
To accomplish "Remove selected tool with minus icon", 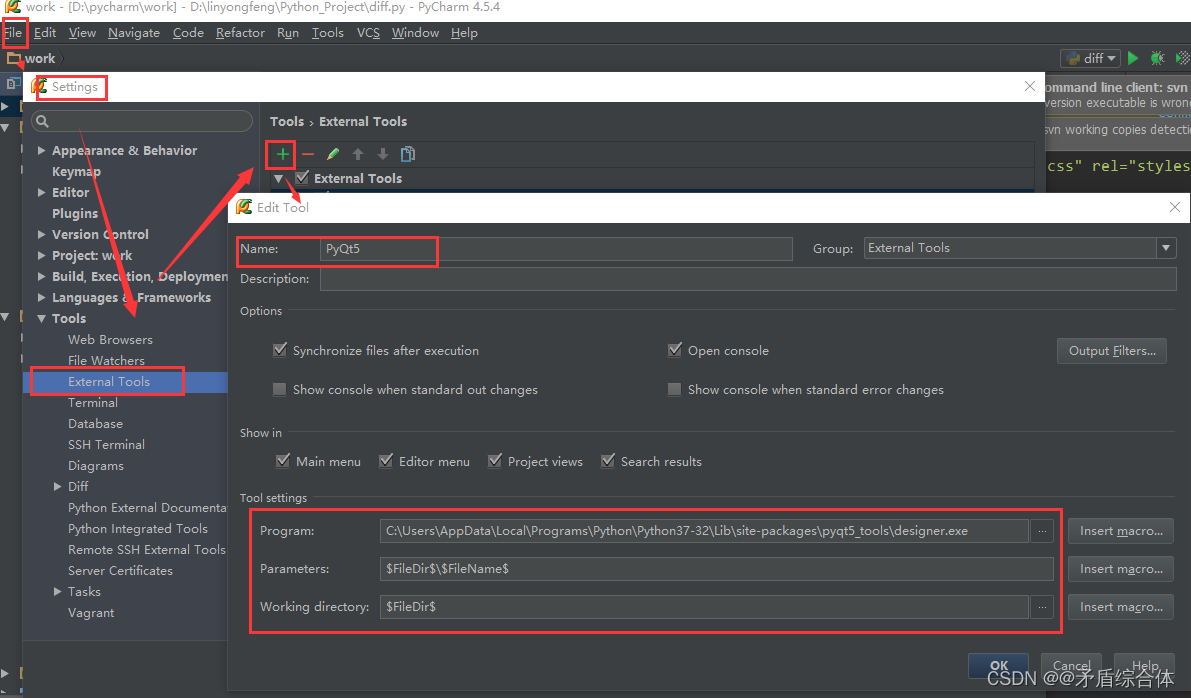I will pyautogui.click(x=308, y=154).
